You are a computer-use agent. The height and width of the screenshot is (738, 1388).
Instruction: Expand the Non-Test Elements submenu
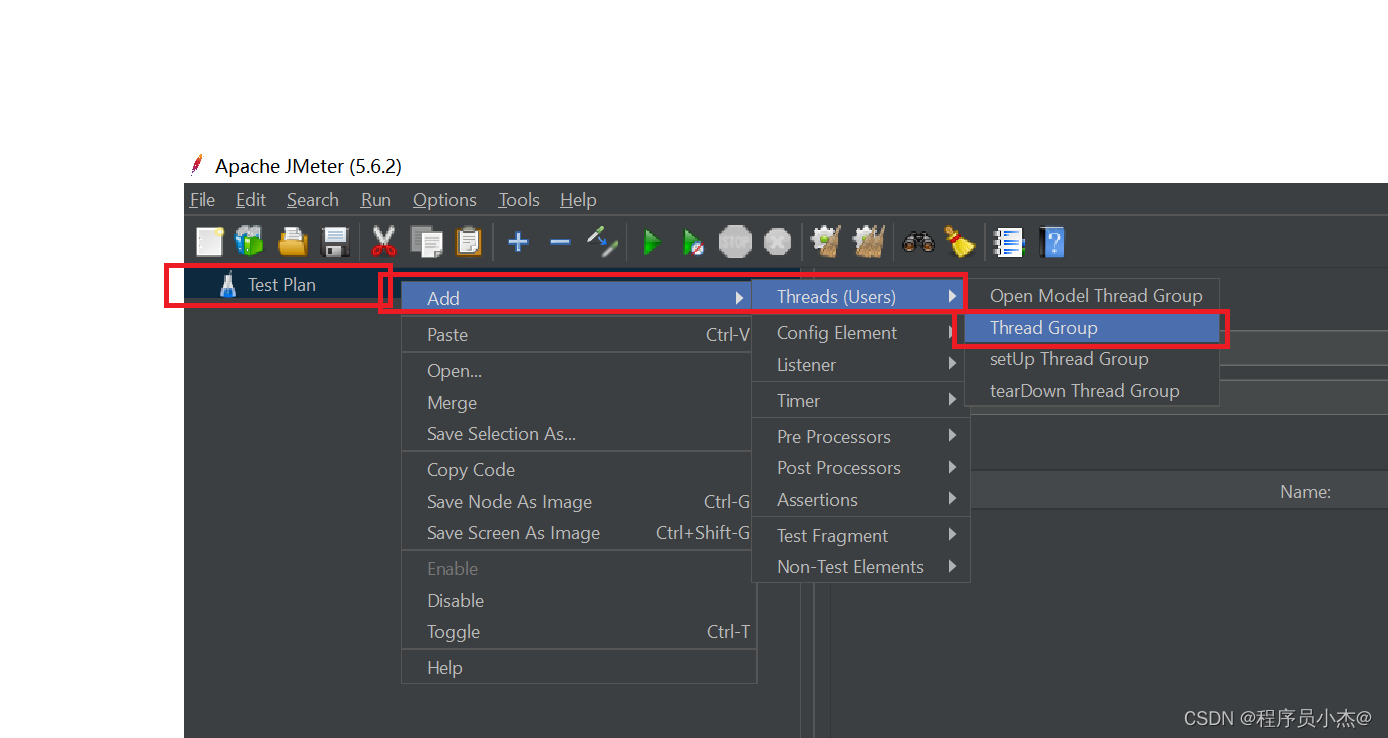point(860,567)
